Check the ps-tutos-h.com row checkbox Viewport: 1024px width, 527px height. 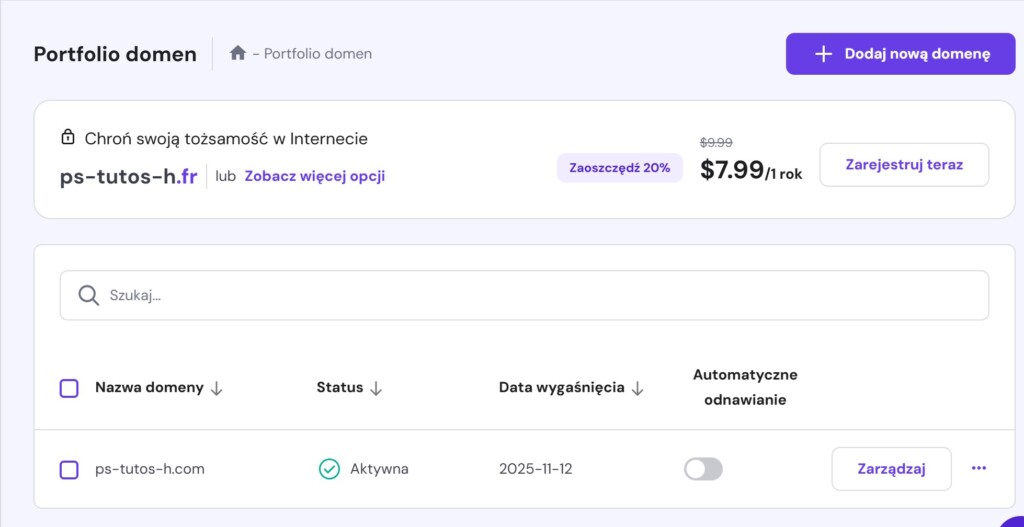click(x=69, y=470)
